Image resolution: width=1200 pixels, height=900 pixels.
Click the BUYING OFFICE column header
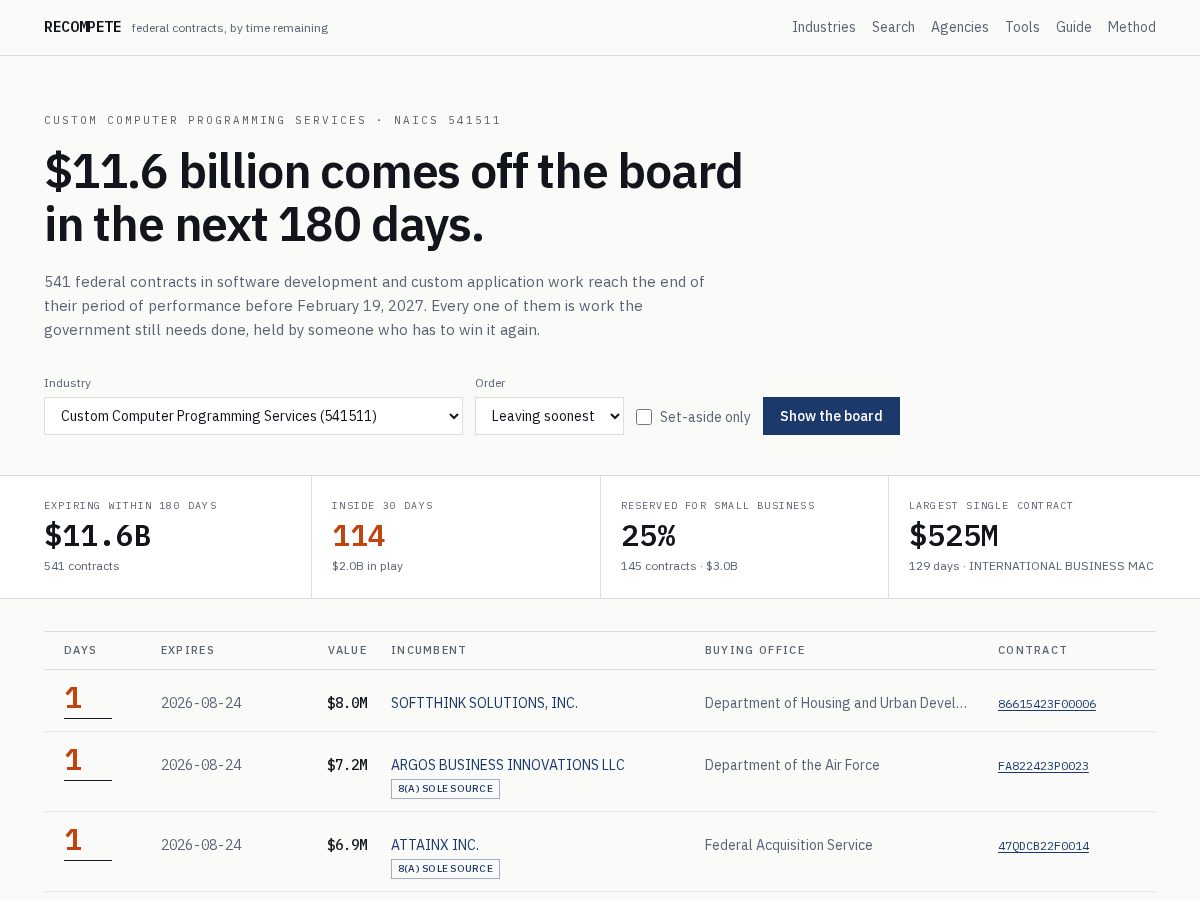click(x=755, y=650)
